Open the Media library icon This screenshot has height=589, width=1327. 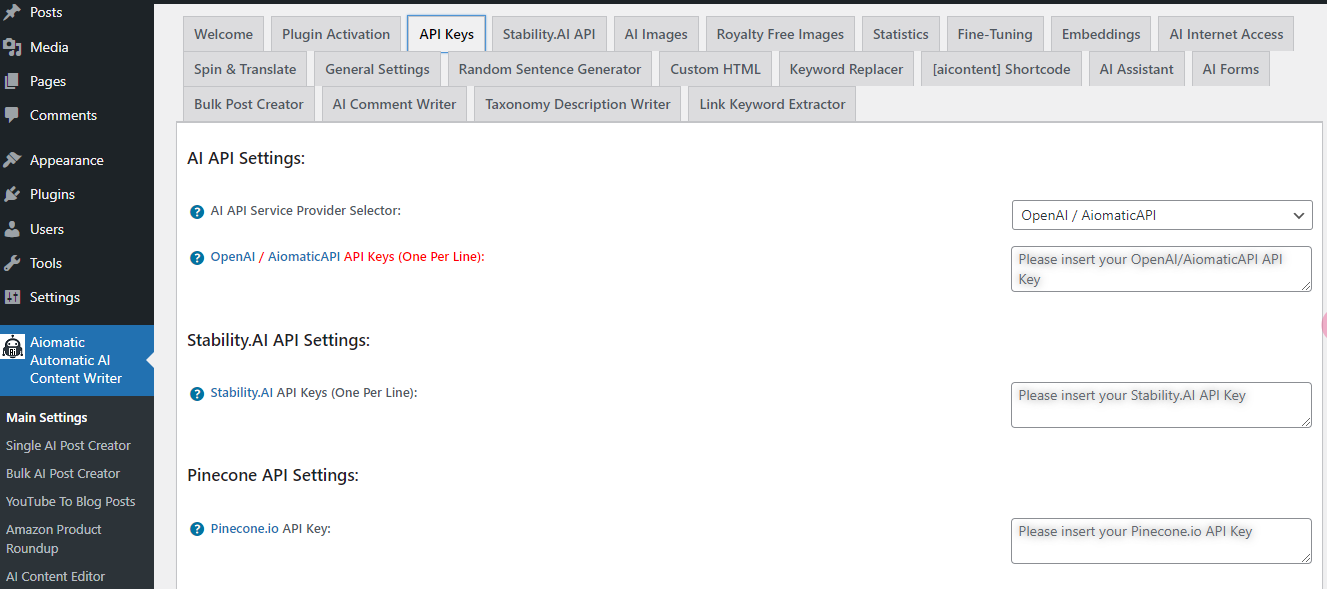pos(14,46)
